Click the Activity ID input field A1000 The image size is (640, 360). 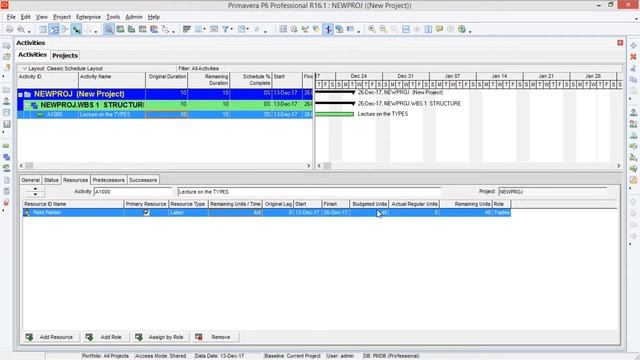pos(133,192)
